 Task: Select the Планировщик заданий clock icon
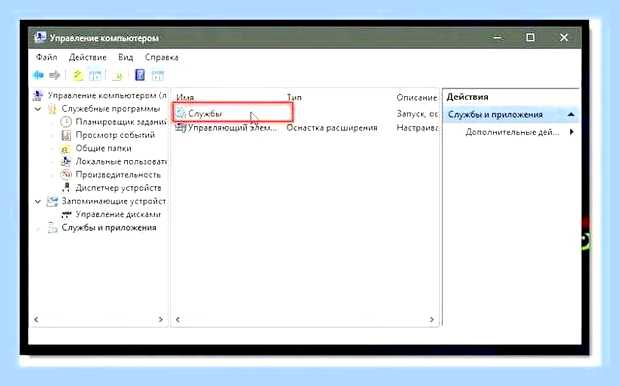point(66,122)
